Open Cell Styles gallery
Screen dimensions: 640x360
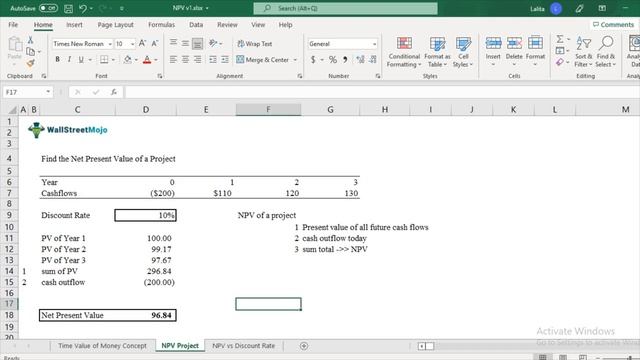coord(463,52)
